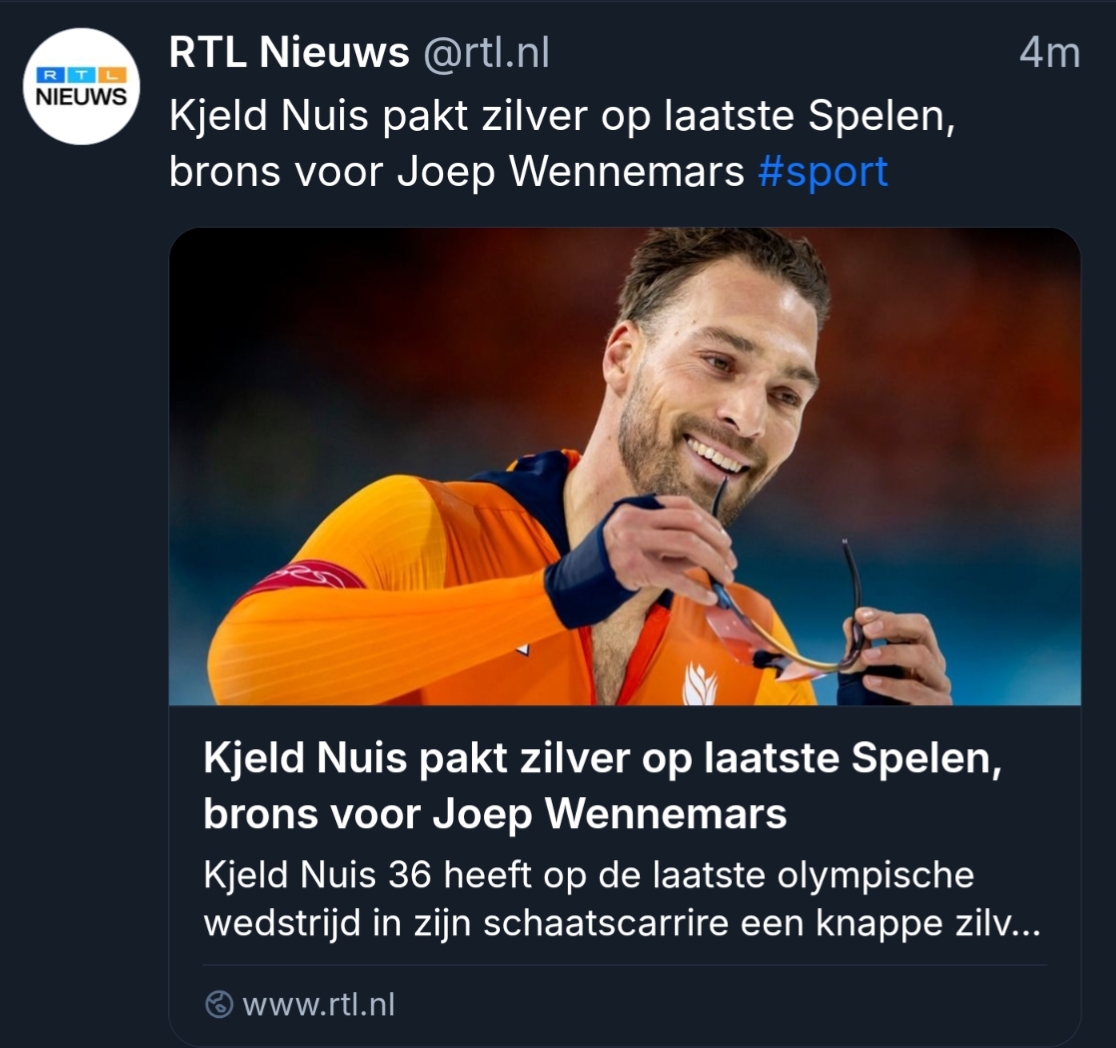Image resolution: width=1116 pixels, height=1048 pixels.
Task: Open the #sport hashtag
Action: [822, 172]
